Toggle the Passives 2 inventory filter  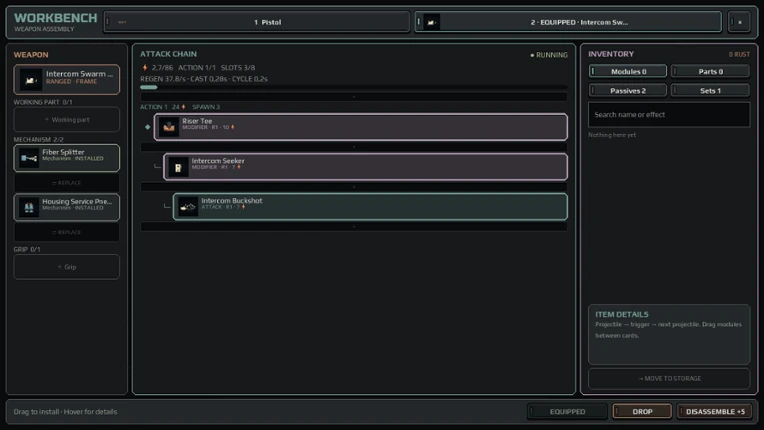[x=628, y=91]
